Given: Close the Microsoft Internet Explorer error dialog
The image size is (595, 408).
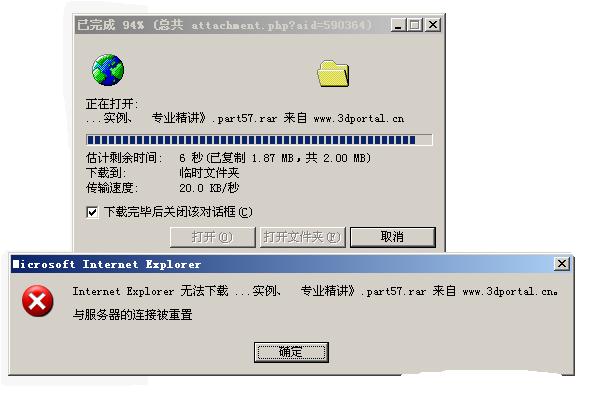Looking at the screenshot, I should click(x=562, y=263).
